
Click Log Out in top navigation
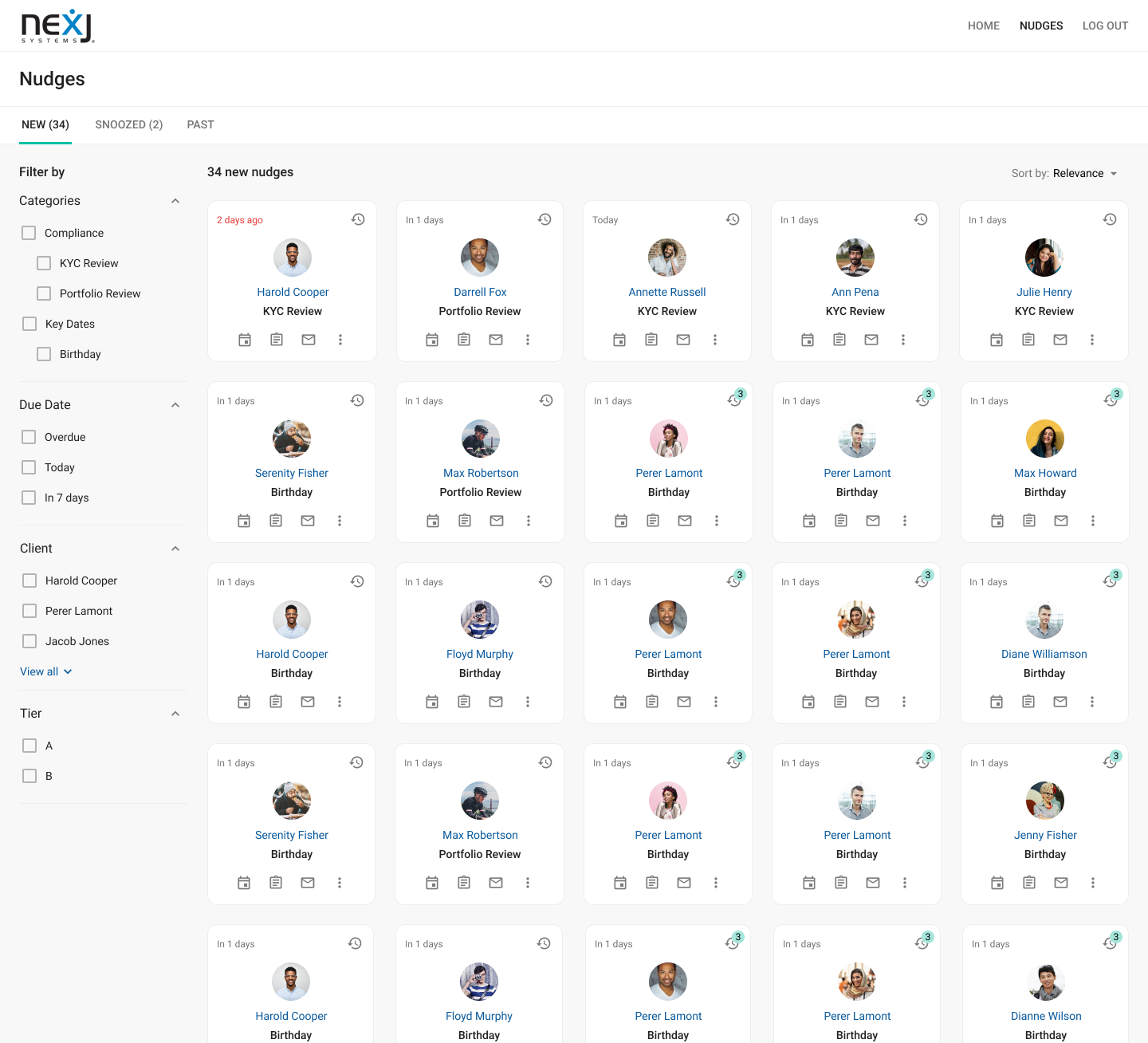(x=1105, y=26)
